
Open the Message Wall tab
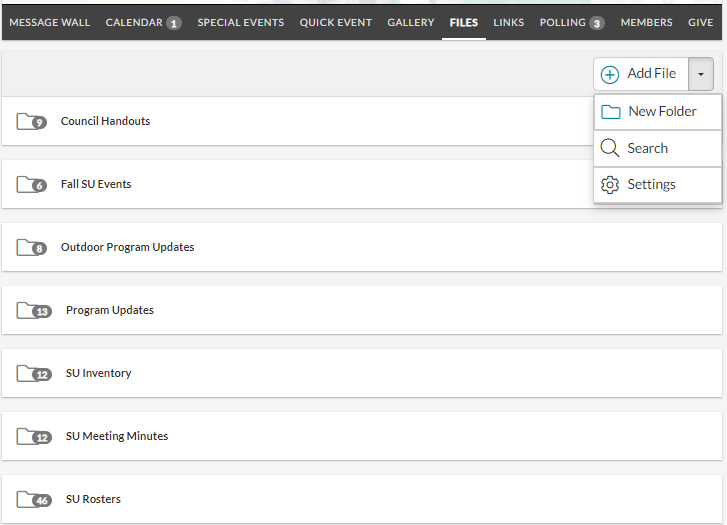pos(50,22)
